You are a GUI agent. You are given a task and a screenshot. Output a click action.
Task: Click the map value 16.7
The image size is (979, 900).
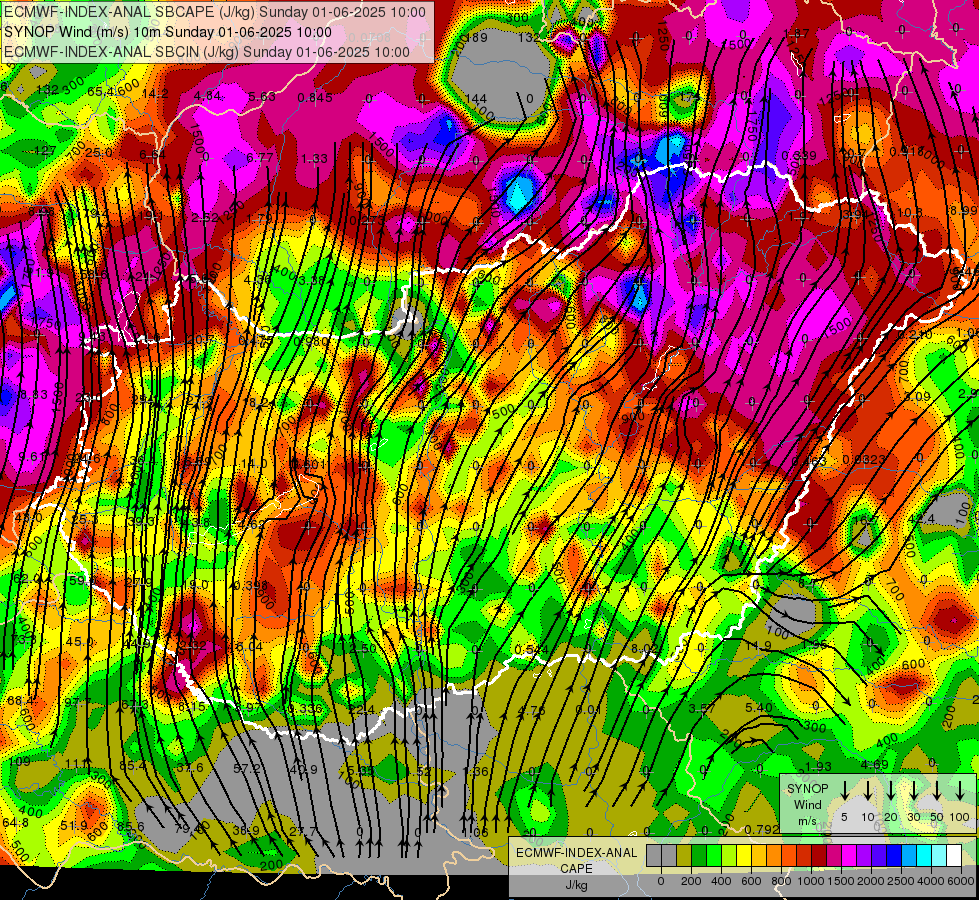(x=865, y=520)
